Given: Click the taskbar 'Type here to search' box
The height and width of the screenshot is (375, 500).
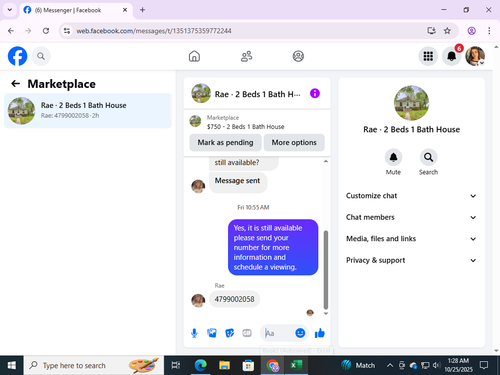Looking at the screenshot, I should 94,365.
